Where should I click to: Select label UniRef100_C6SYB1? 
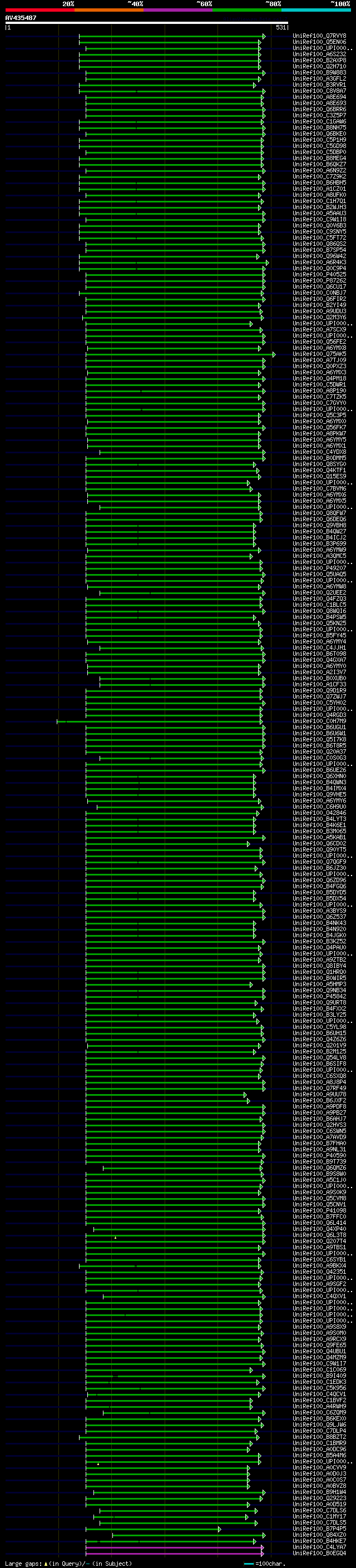click(319, 1260)
